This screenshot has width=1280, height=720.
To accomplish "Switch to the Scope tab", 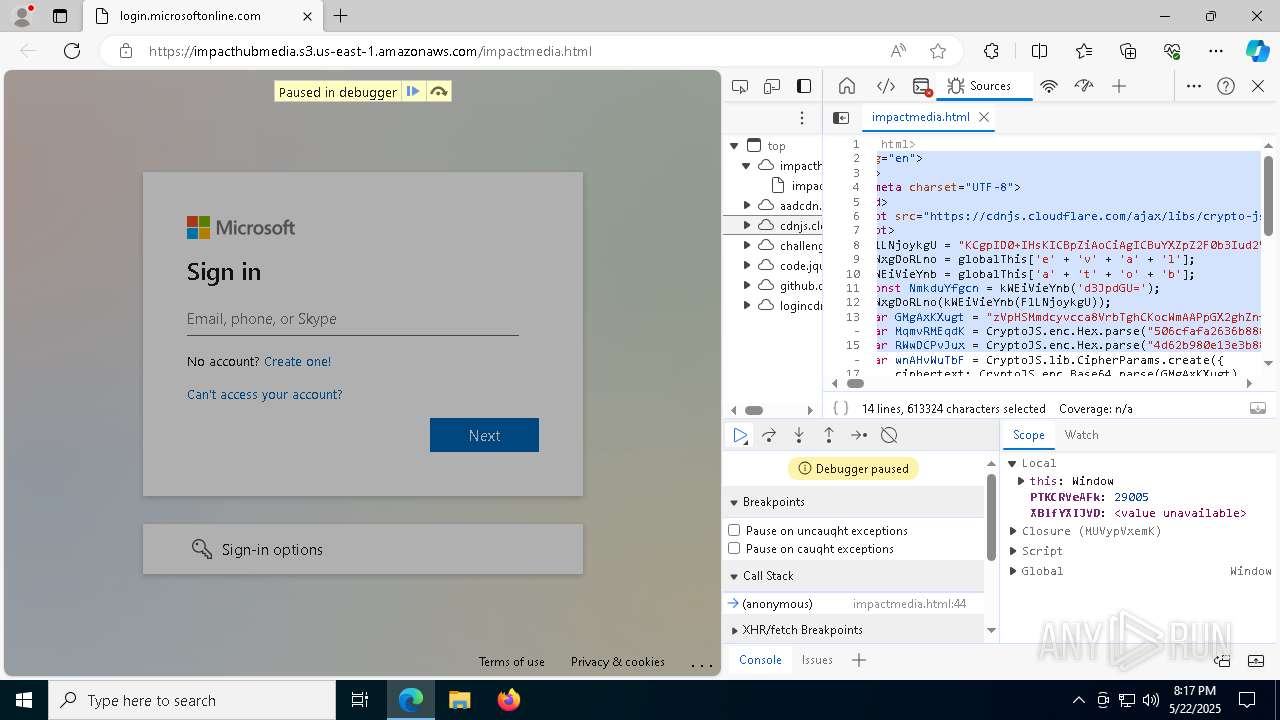I will [x=1028, y=435].
